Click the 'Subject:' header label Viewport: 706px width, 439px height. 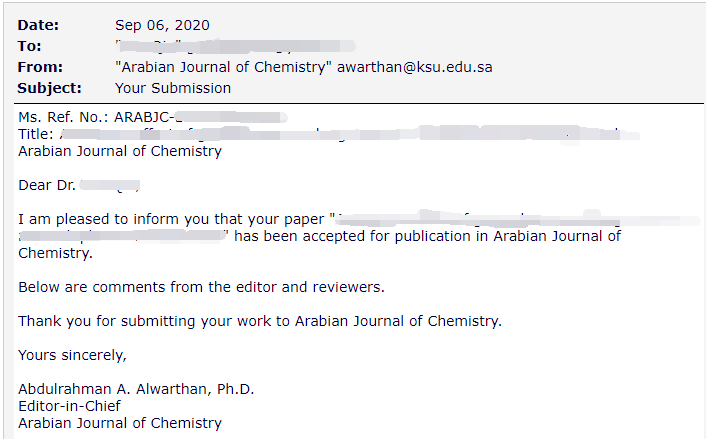tap(50, 88)
